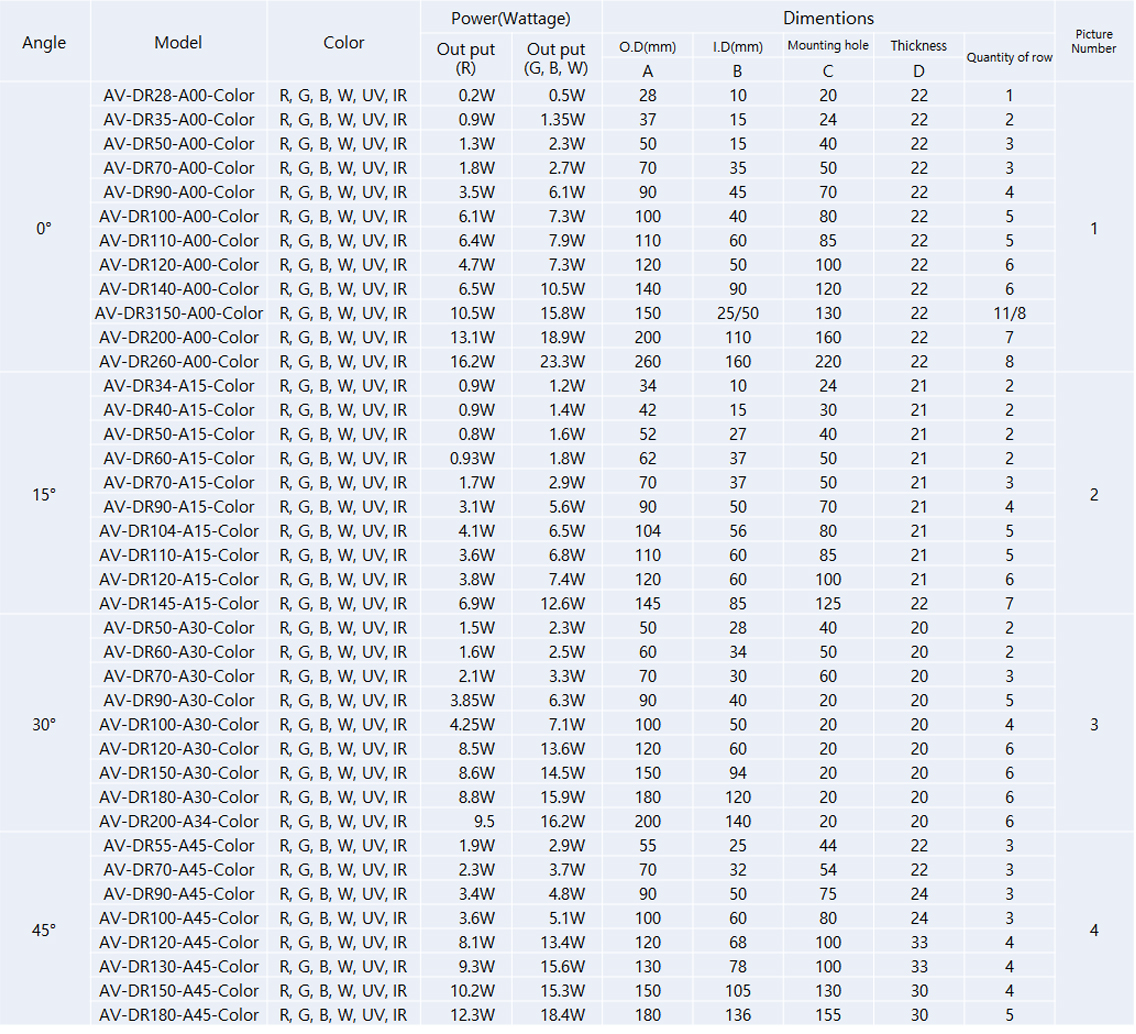Select the O.D(mm) column header
Screen dimensions: 1136x1034
648,47
